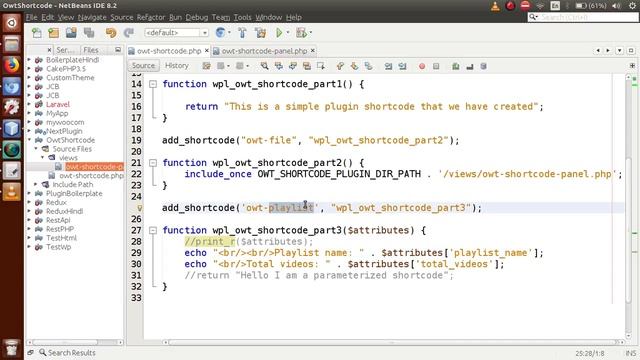Image resolution: width=640 pixels, height=360 pixels.
Task: Collapse the OwtShortcode project node
Action: [x=29, y=140]
